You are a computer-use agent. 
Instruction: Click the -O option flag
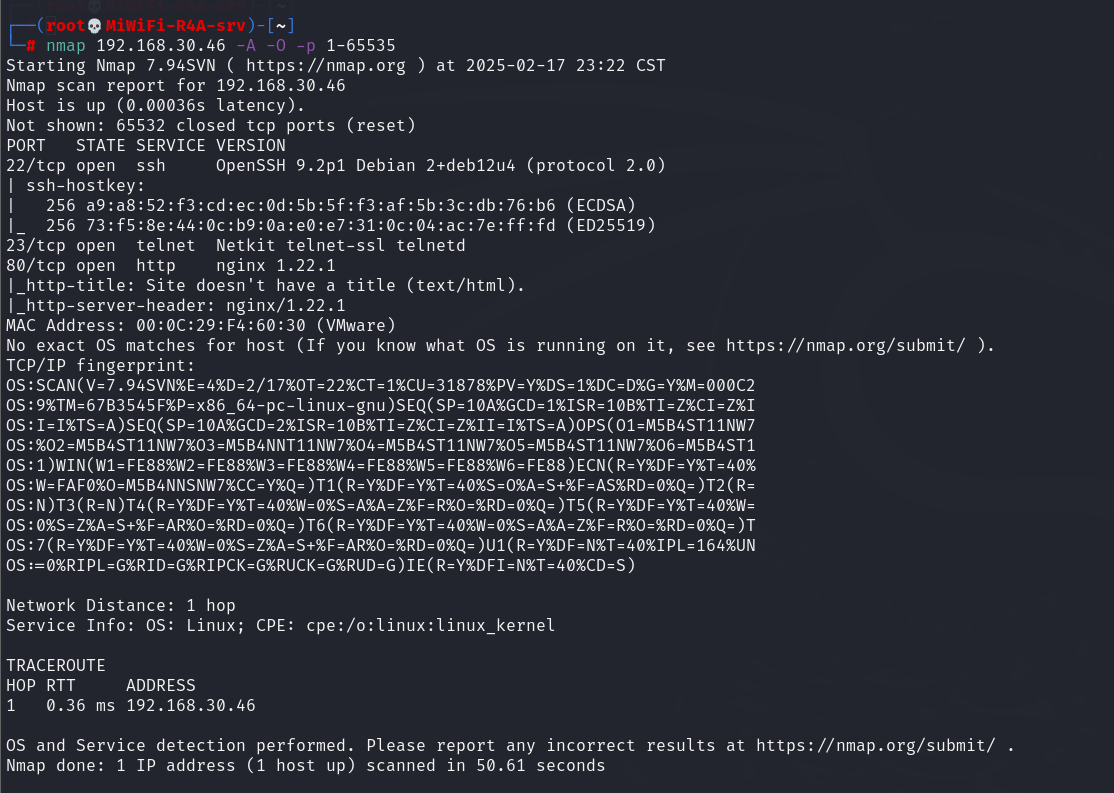pos(276,45)
